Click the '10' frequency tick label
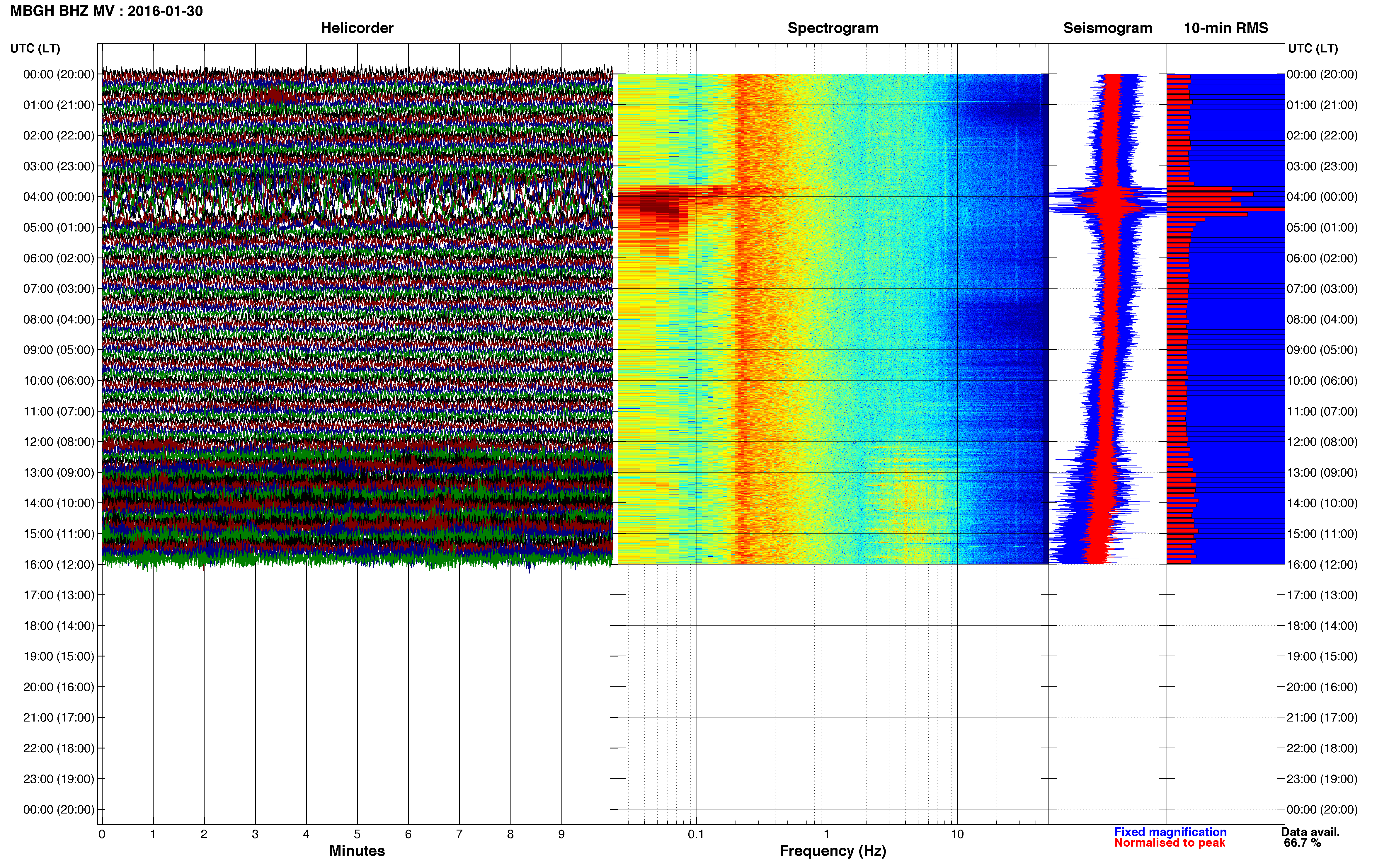 tap(957, 834)
